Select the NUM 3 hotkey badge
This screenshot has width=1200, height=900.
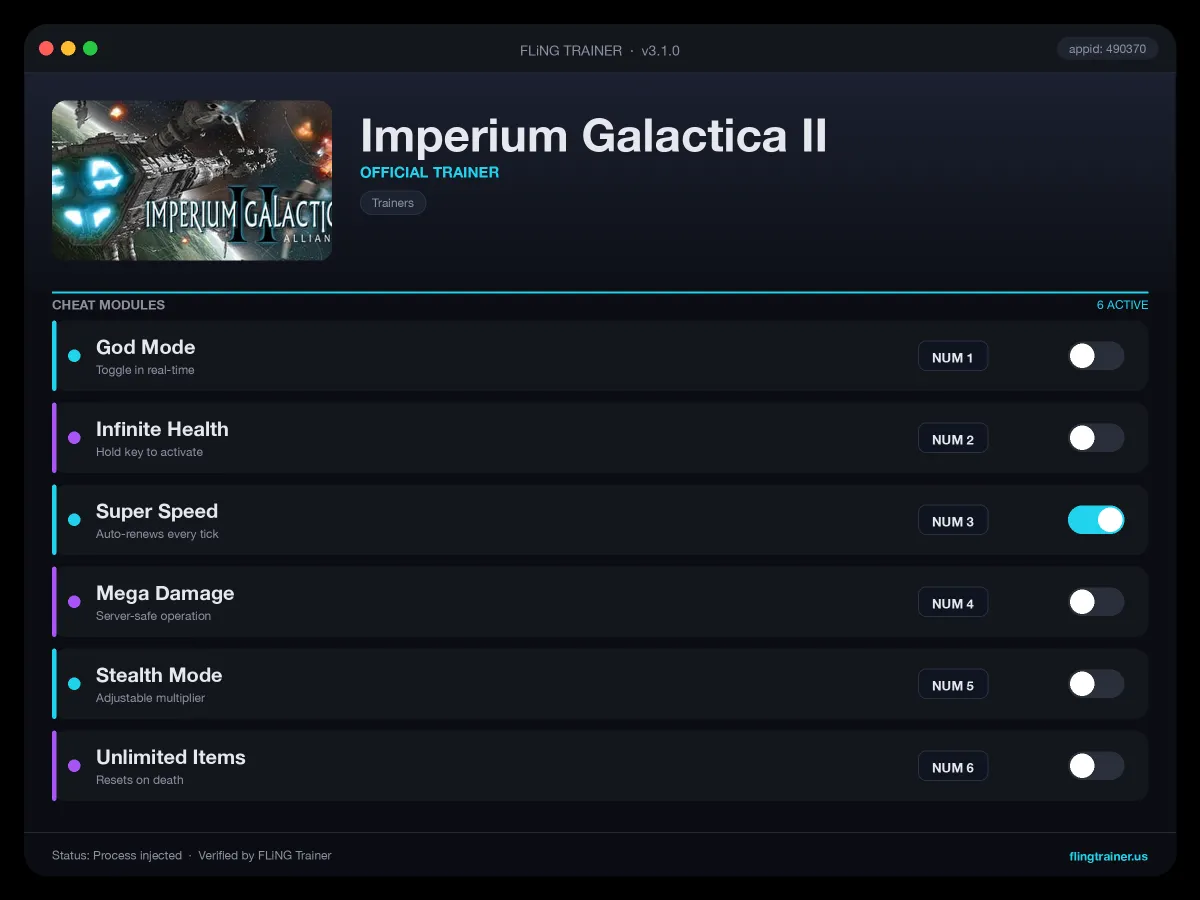pyautogui.click(x=953, y=521)
